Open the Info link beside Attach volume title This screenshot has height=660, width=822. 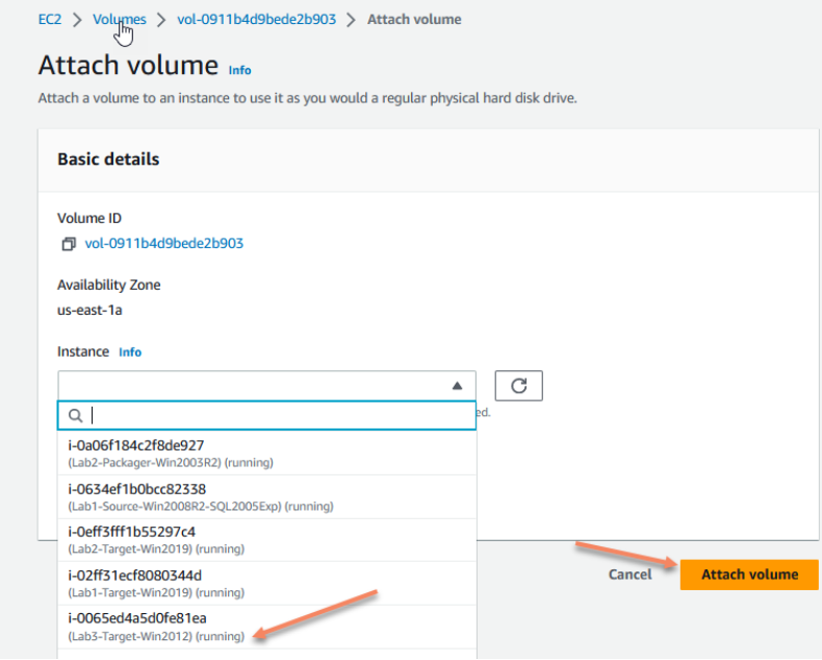(239, 70)
